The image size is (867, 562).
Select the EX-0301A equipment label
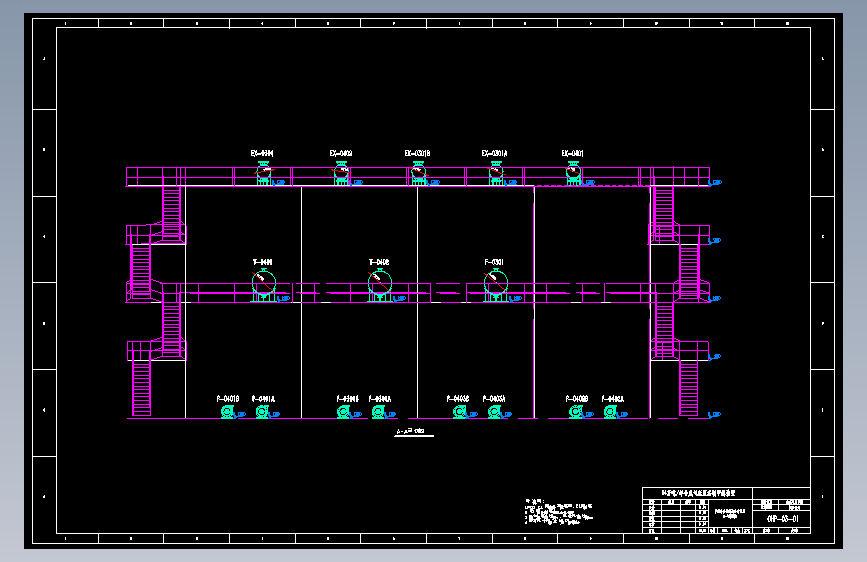click(494, 153)
